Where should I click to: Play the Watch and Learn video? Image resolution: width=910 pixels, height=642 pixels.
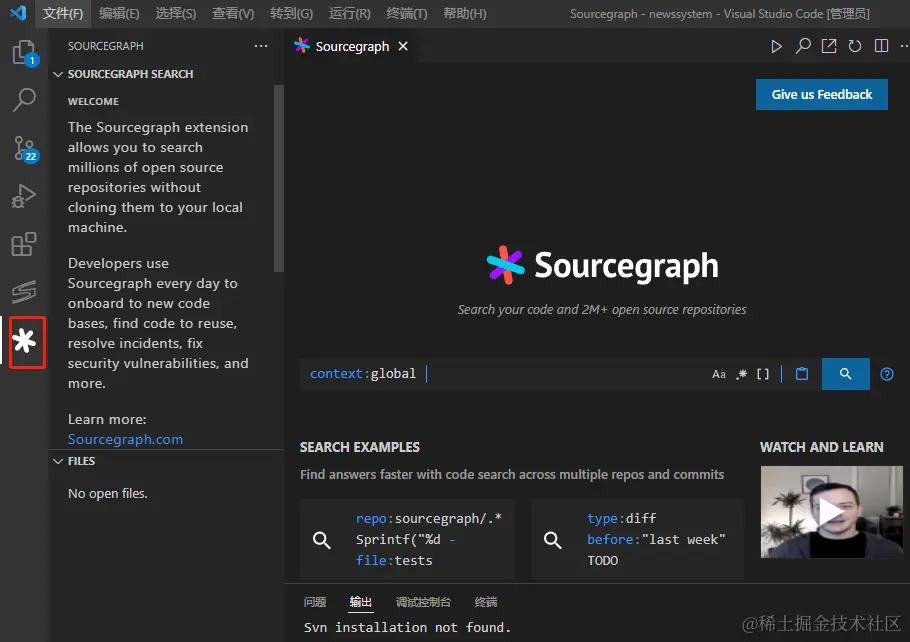(x=831, y=512)
